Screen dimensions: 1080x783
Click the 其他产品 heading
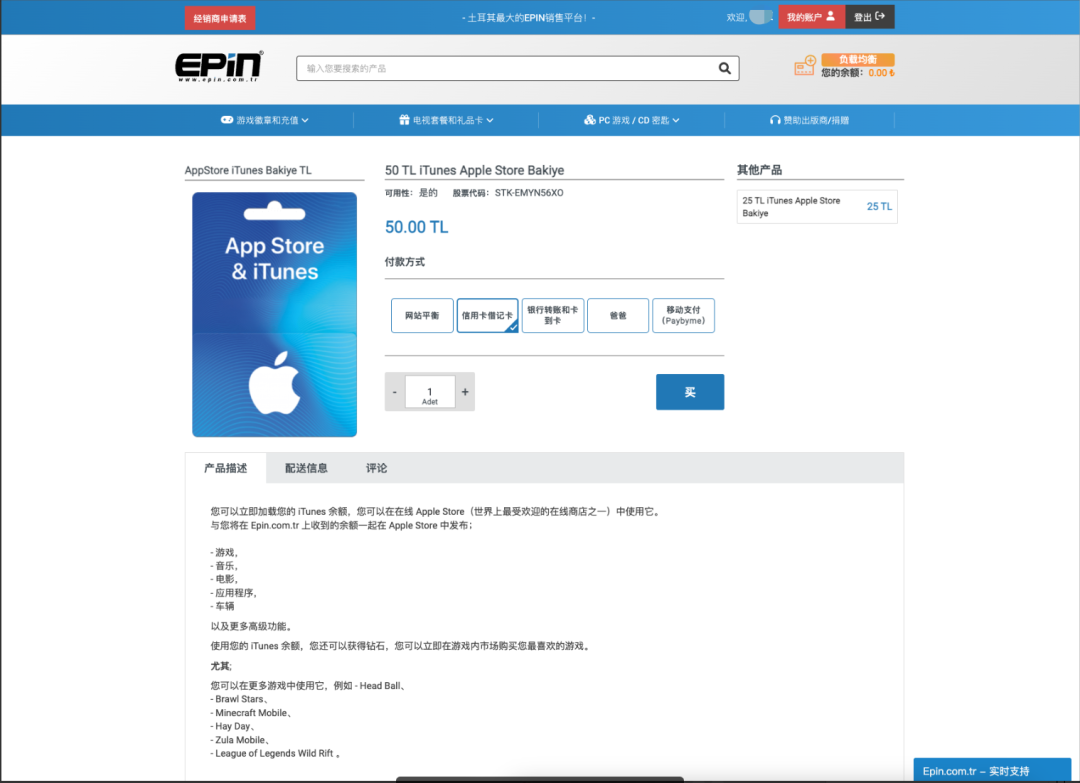[759, 169]
